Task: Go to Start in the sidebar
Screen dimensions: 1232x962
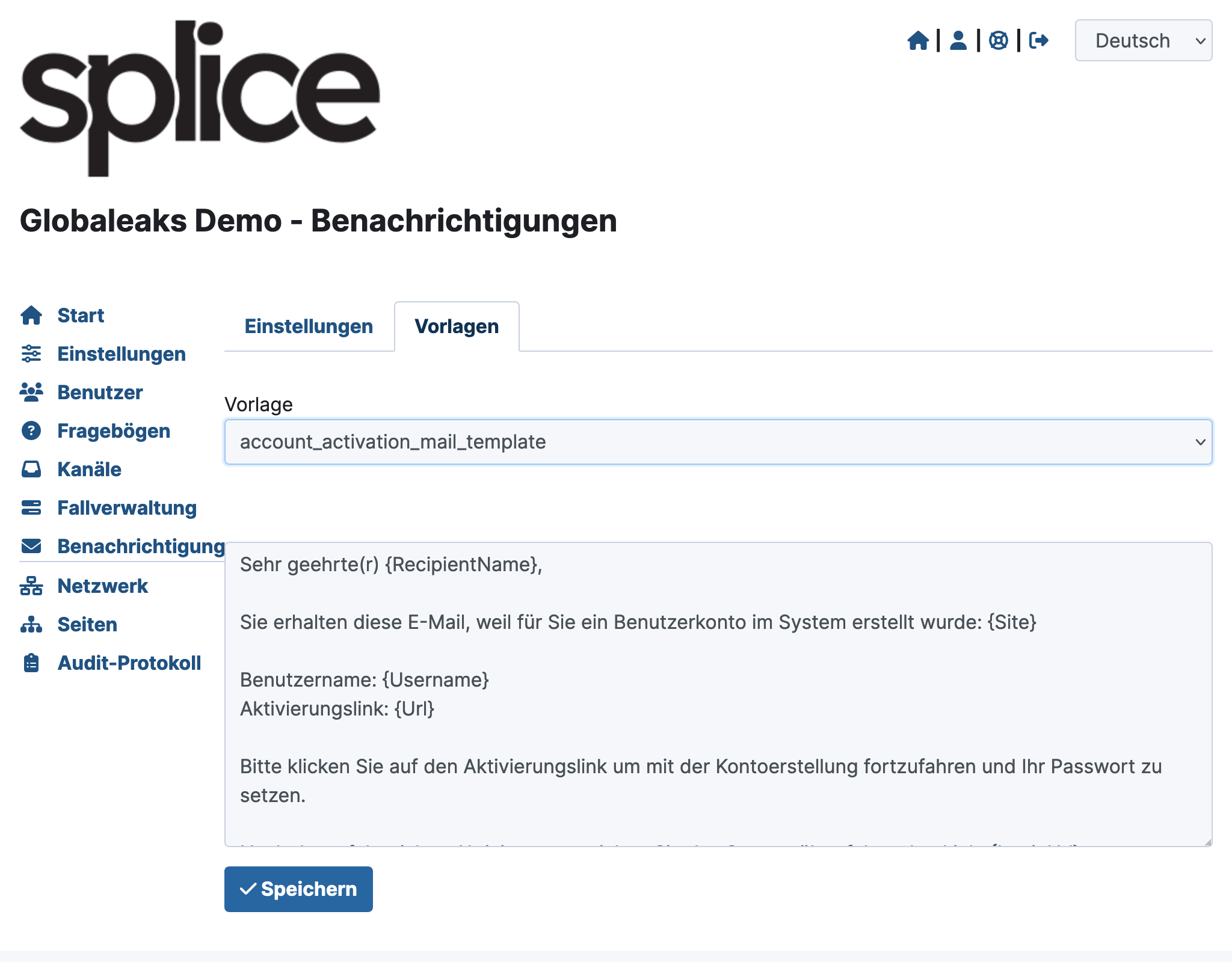Action: [x=81, y=315]
